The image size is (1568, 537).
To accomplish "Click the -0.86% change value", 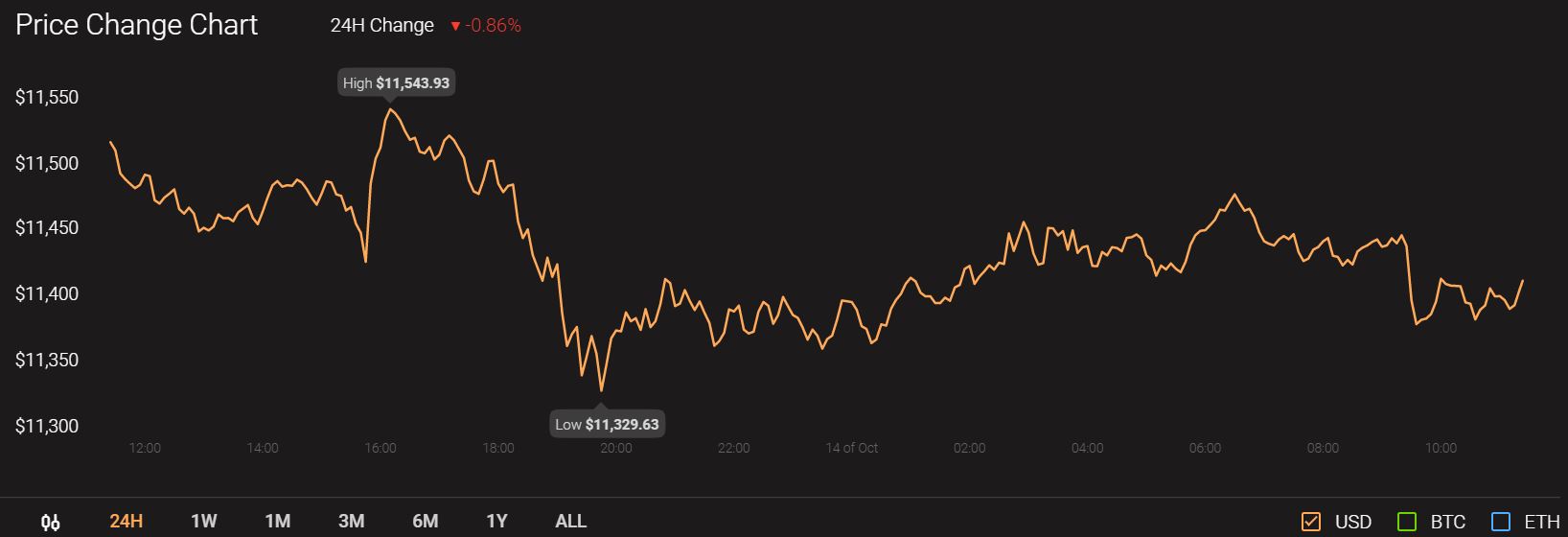I will pos(493,26).
